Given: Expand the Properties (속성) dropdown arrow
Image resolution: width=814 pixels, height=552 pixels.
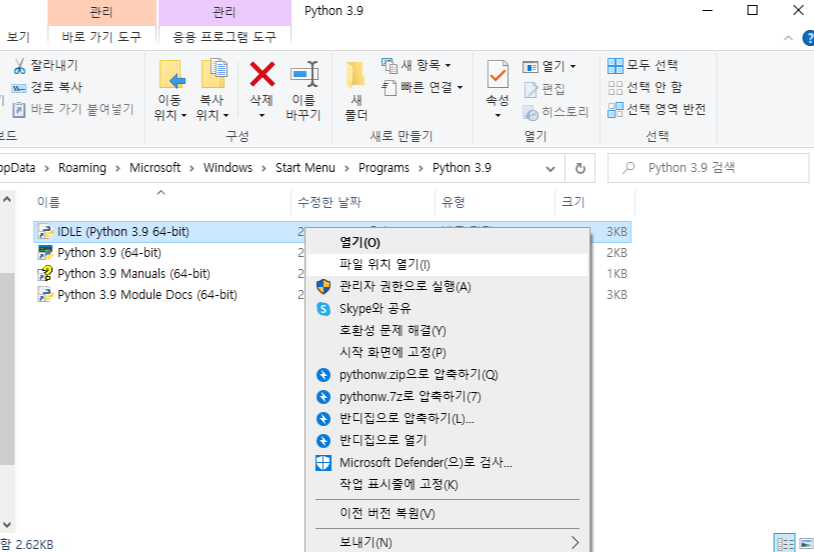Looking at the screenshot, I should point(497,115).
